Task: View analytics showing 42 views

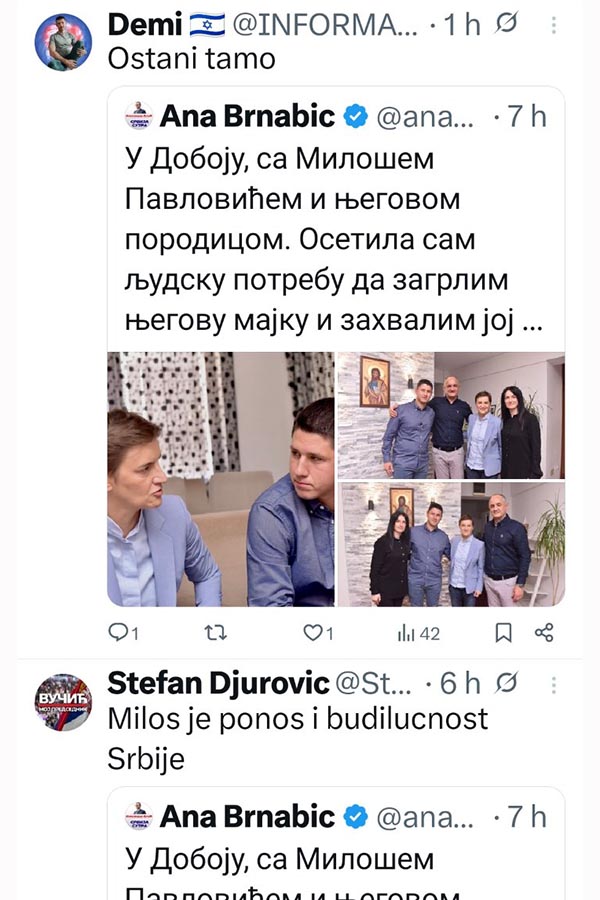Action: point(419,633)
